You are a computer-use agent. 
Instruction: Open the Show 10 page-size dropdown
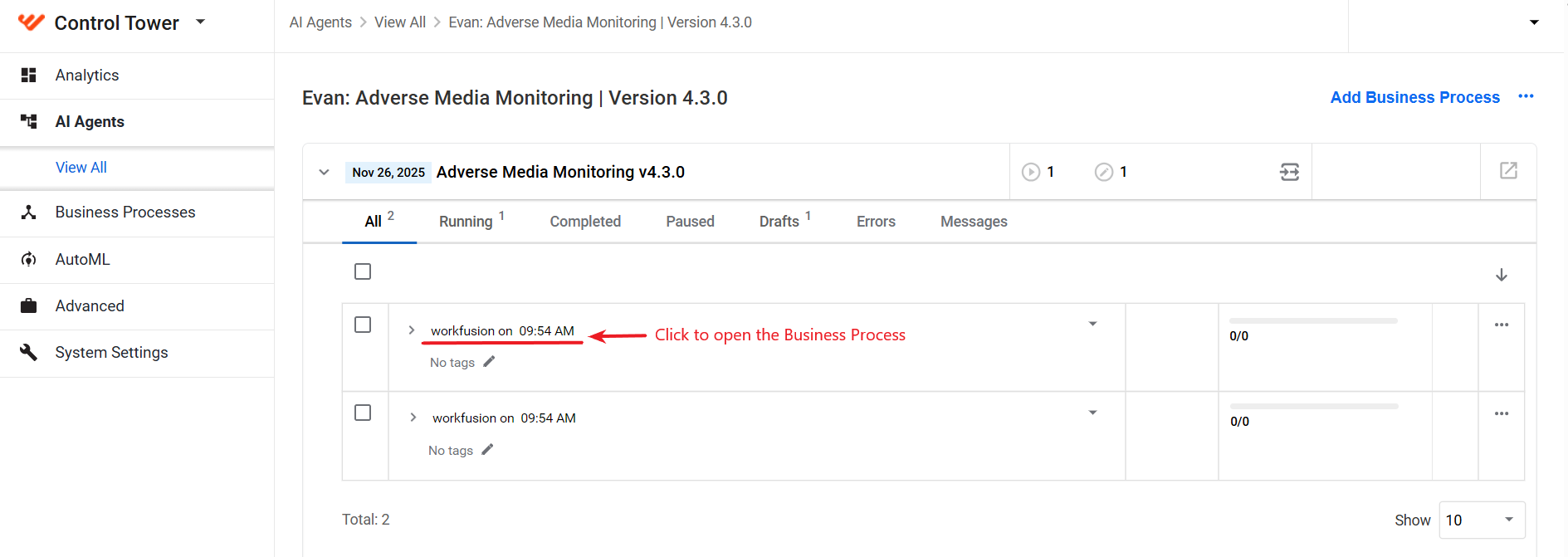tap(1482, 520)
